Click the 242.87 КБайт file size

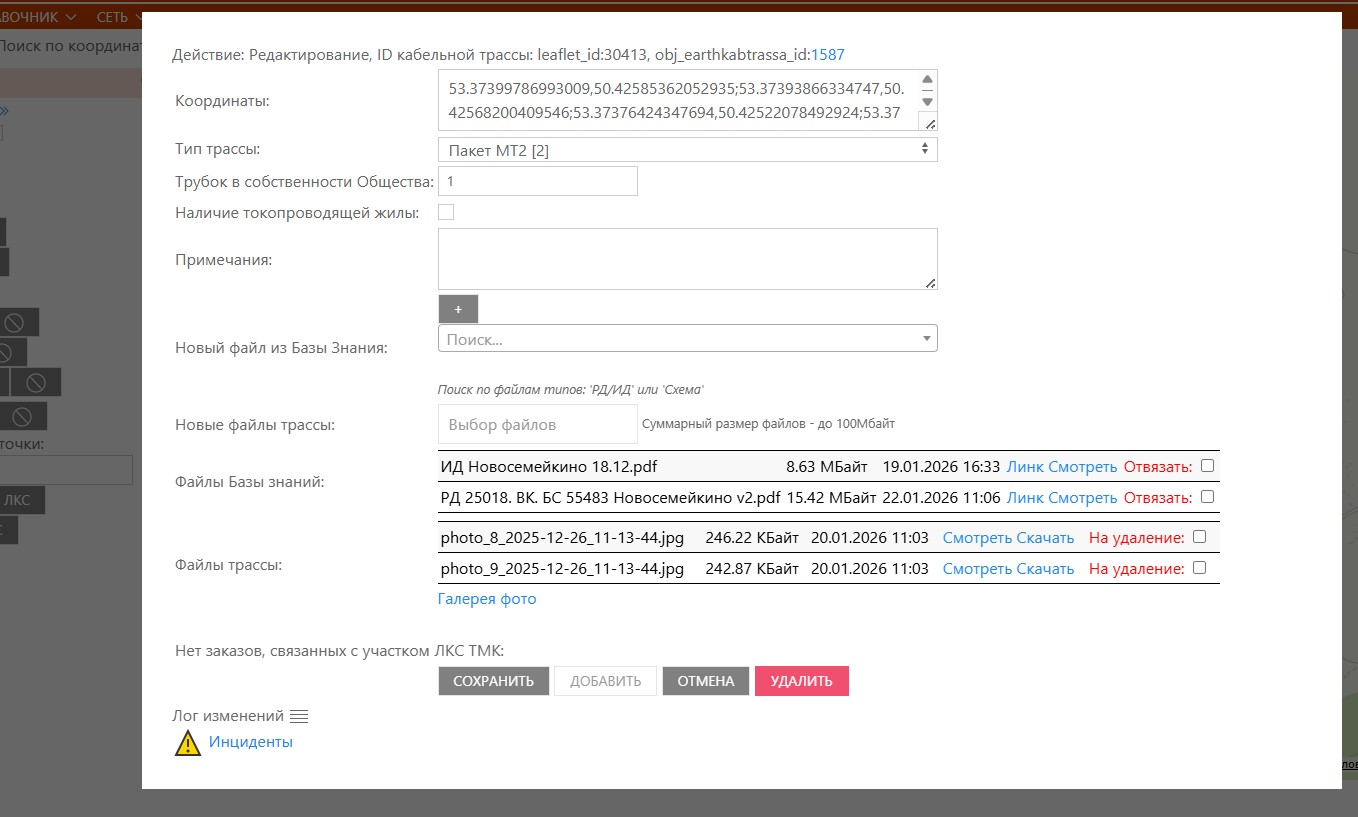[752, 569]
